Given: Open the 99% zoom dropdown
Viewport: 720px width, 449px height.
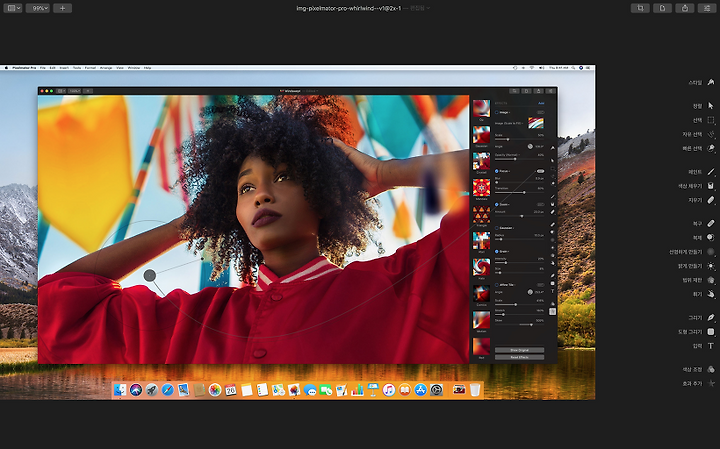Looking at the screenshot, I should pyautogui.click(x=38, y=8).
